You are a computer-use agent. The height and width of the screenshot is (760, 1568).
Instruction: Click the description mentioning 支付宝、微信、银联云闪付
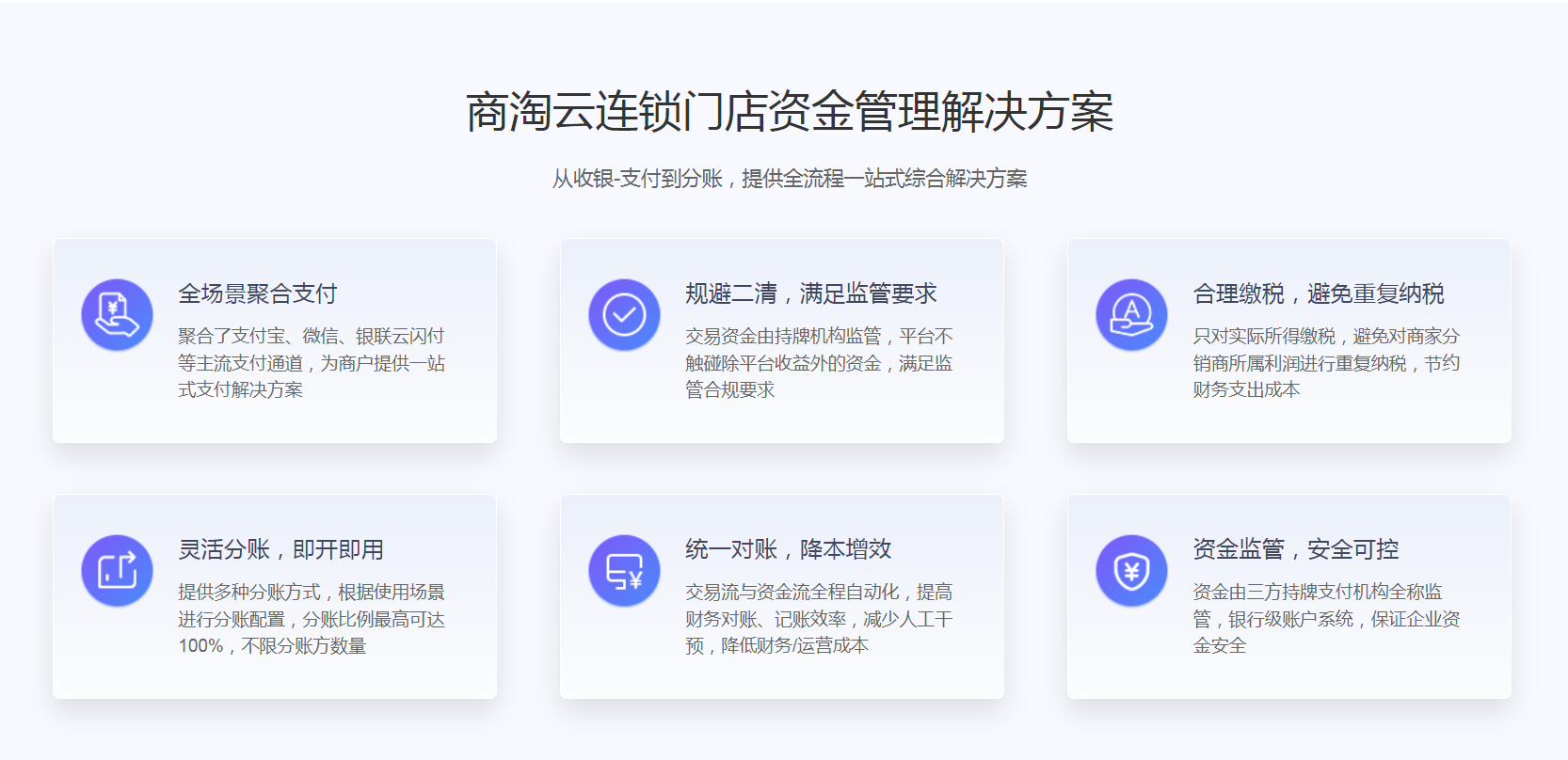pos(311,363)
